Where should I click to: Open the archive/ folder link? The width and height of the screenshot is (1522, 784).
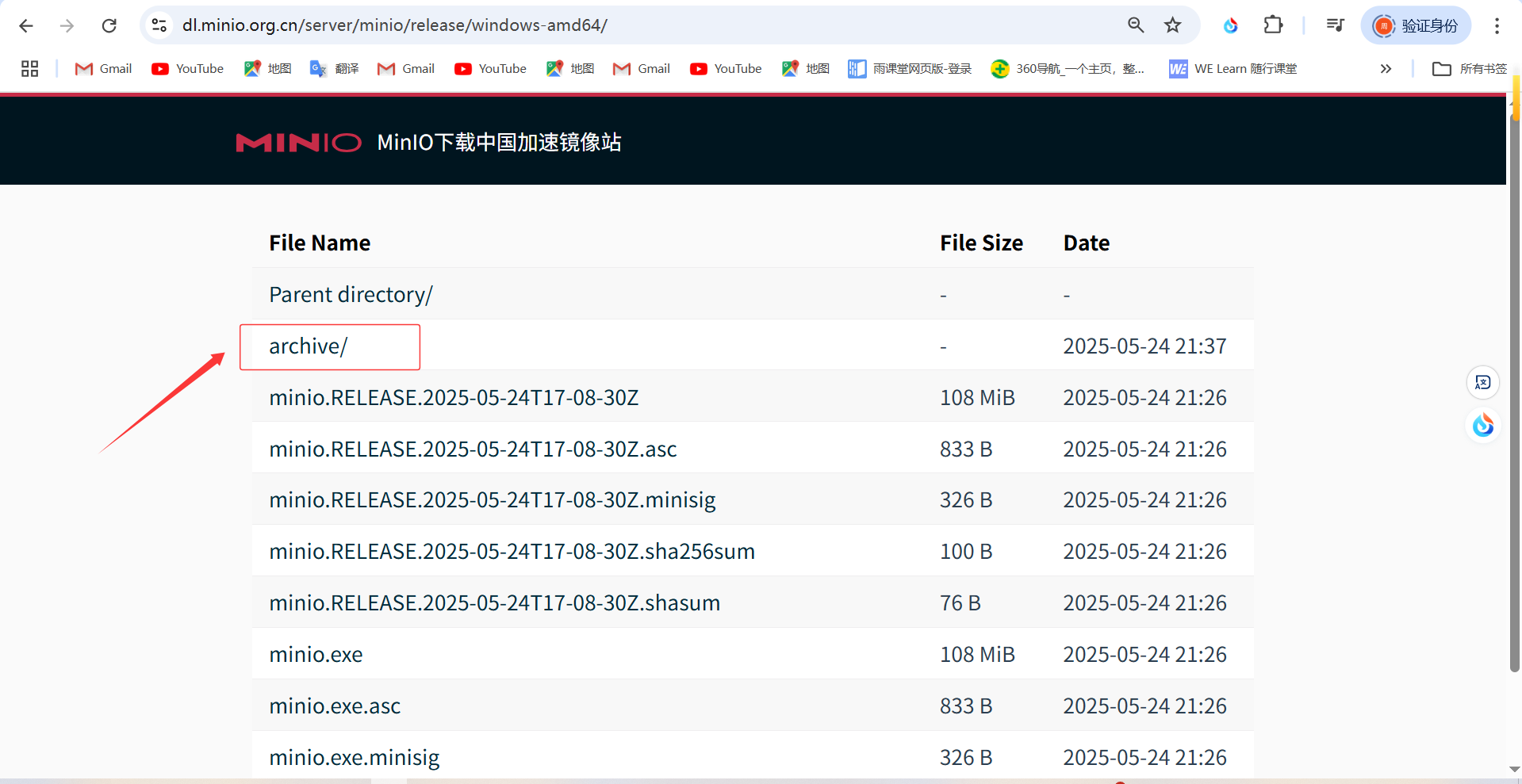click(x=308, y=346)
